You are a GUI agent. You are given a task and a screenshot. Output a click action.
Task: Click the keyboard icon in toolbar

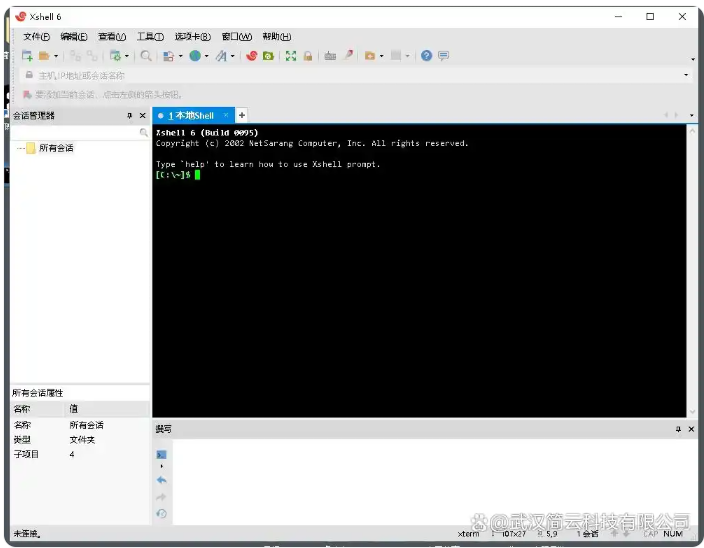[330, 56]
